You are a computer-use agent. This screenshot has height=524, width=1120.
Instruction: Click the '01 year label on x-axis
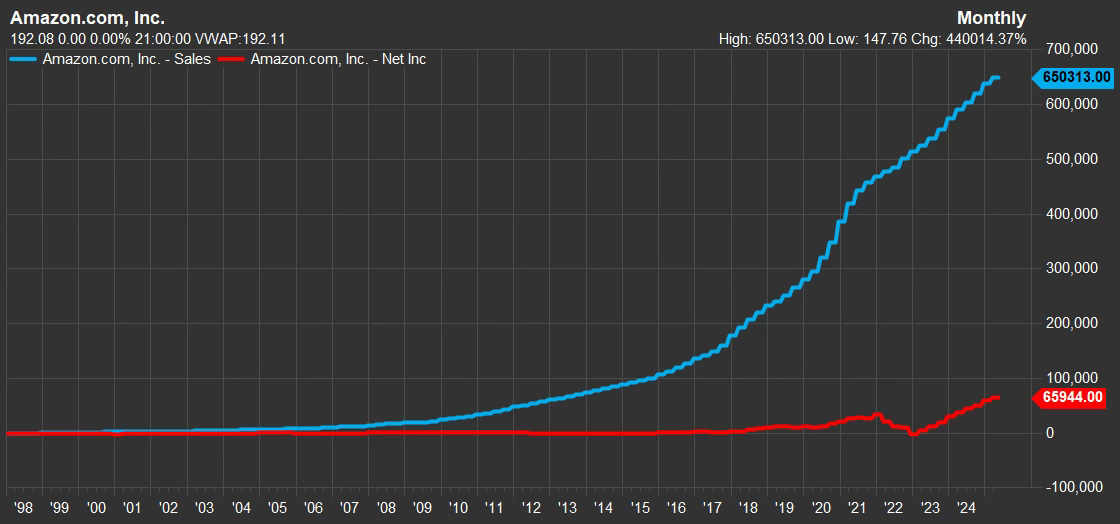[132, 509]
